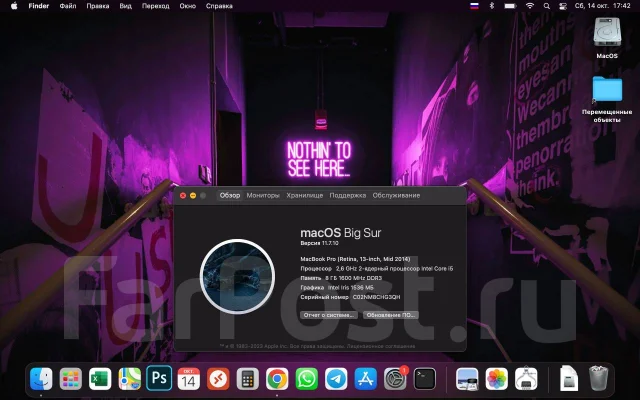The height and width of the screenshot is (400, 640).
Task: Click the Версия 11.7.10 version text
Action: click(319, 243)
